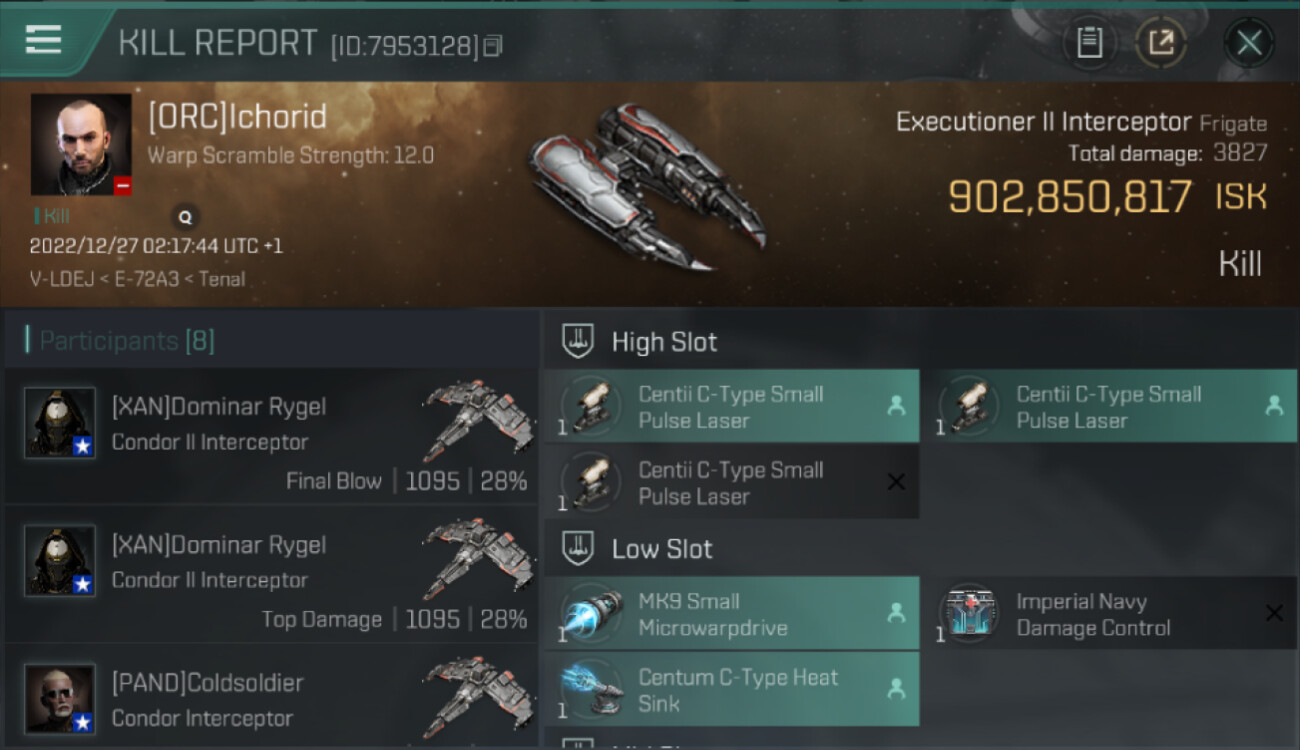1300x750 pixels.
Task: Click the Q search icon under portrait
Action: tap(185, 216)
